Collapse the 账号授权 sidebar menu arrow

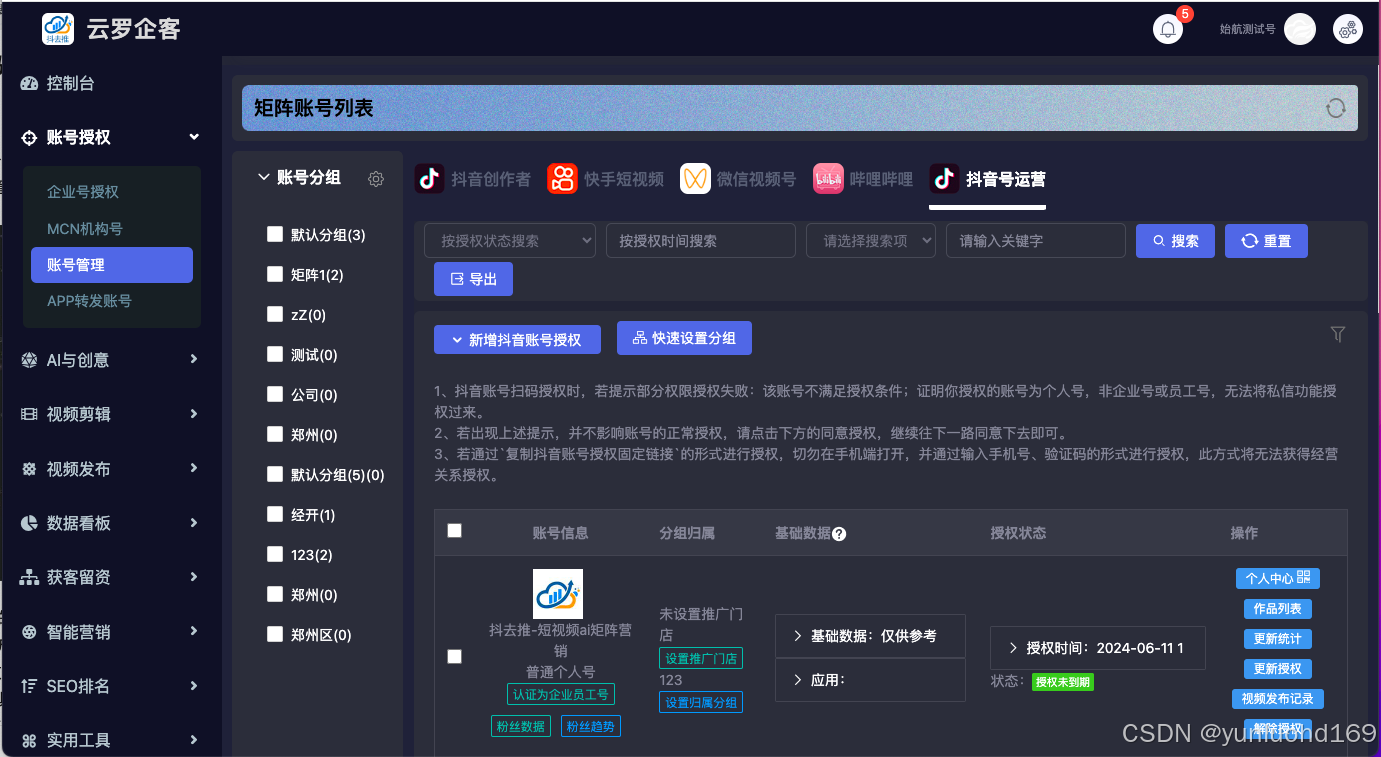coord(194,137)
